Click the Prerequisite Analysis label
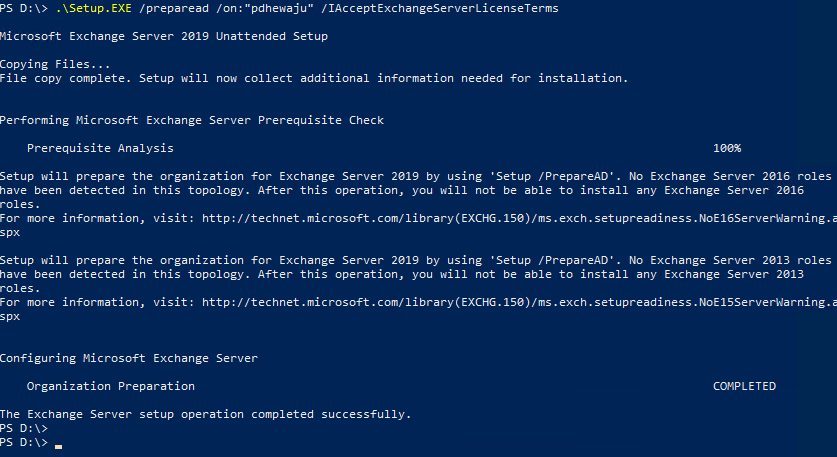The image size is (837, 457). pos(100,148)
